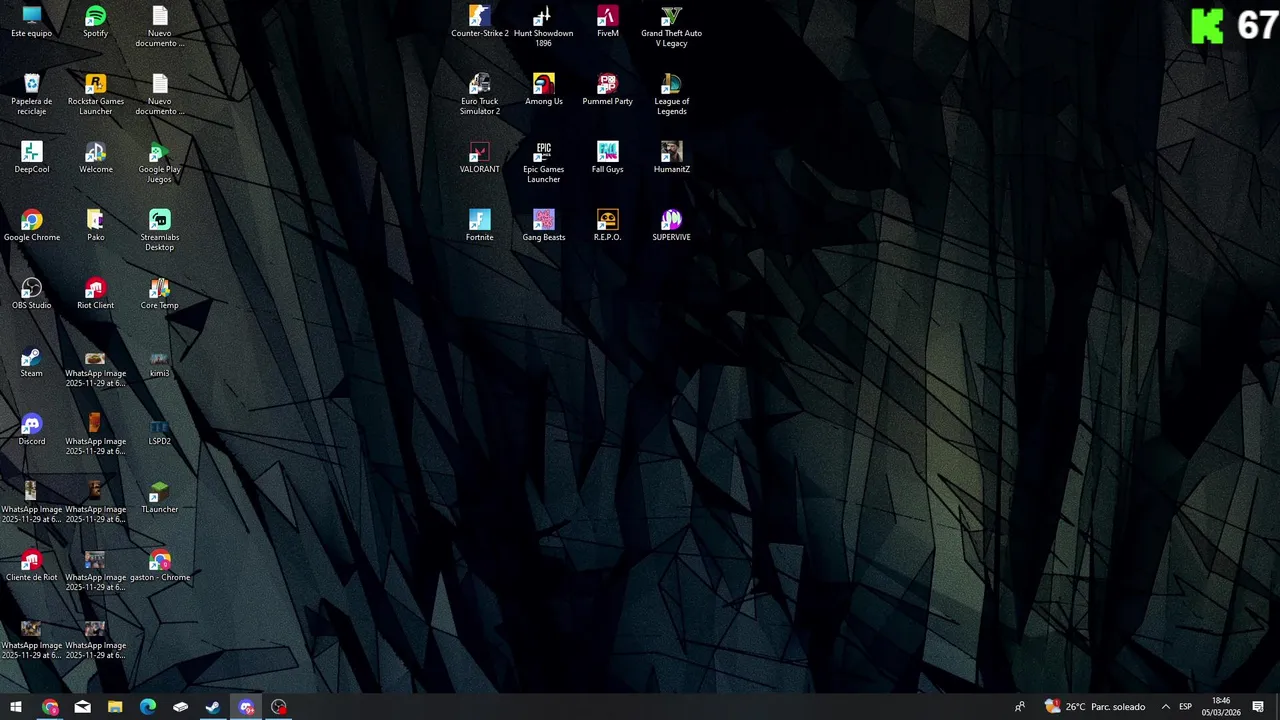Open the TLauncher shortcut

pos(160,498)
